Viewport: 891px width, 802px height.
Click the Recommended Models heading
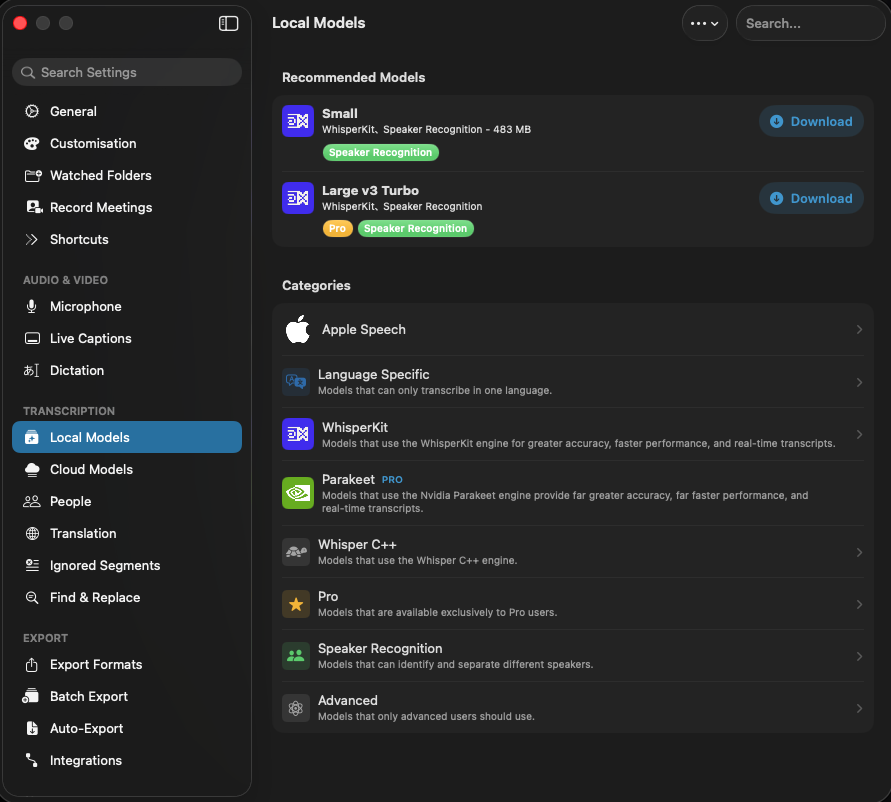click(353, 77)
